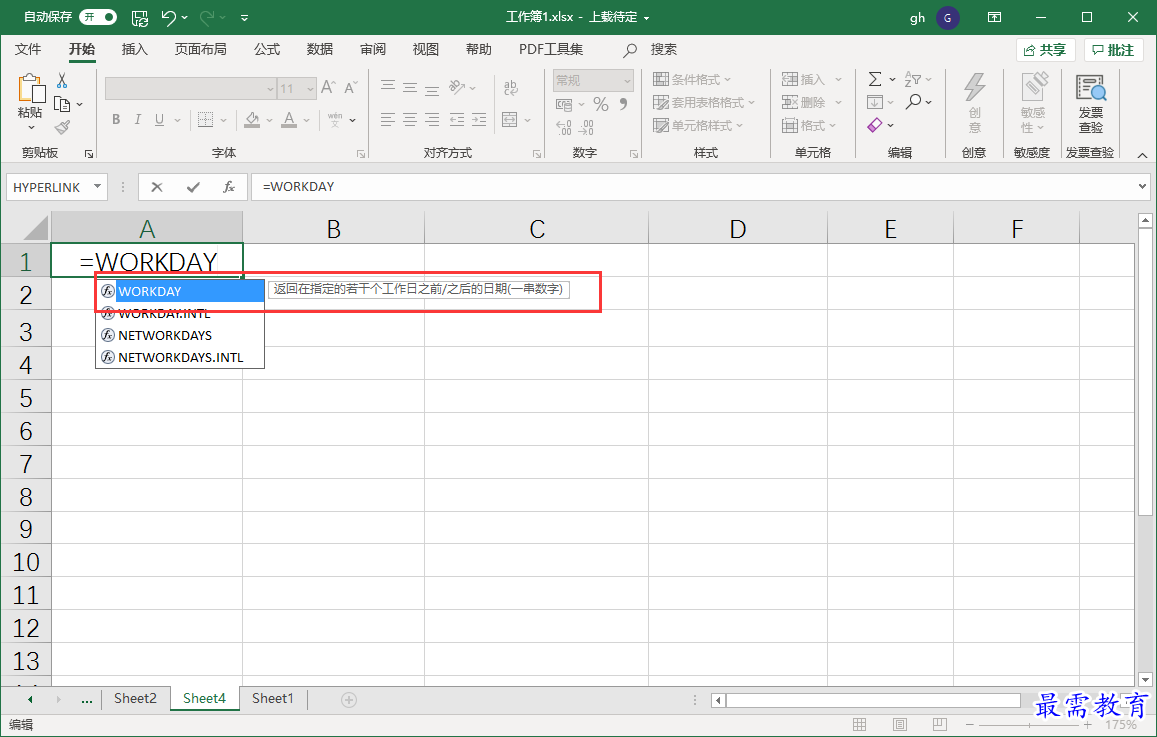Click the 批注 button
The width and height of the screenshot is (1157, 737).
[x=1113, y=50]
